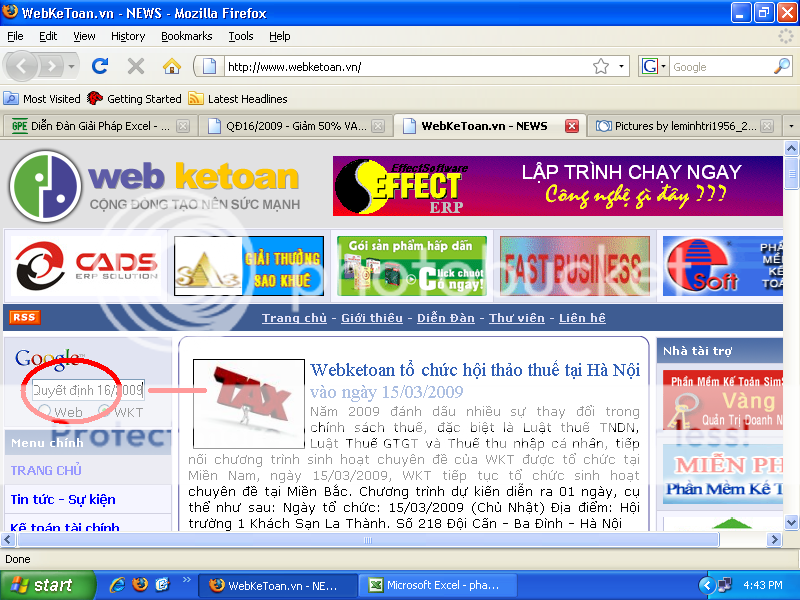Click the Stop loading X icon

click(136, 67)
